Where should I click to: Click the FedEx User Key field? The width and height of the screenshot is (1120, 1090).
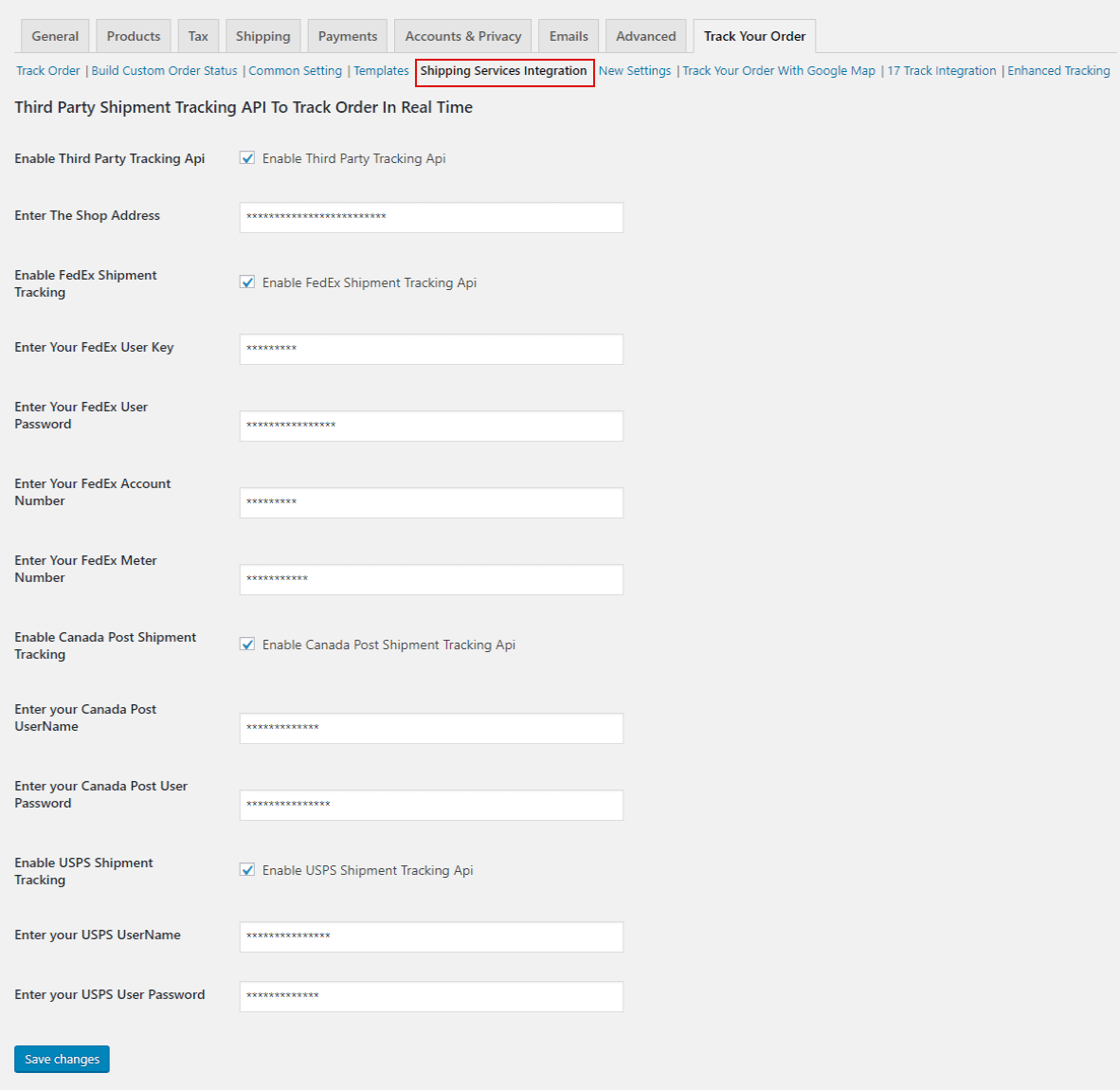(431, 349)
